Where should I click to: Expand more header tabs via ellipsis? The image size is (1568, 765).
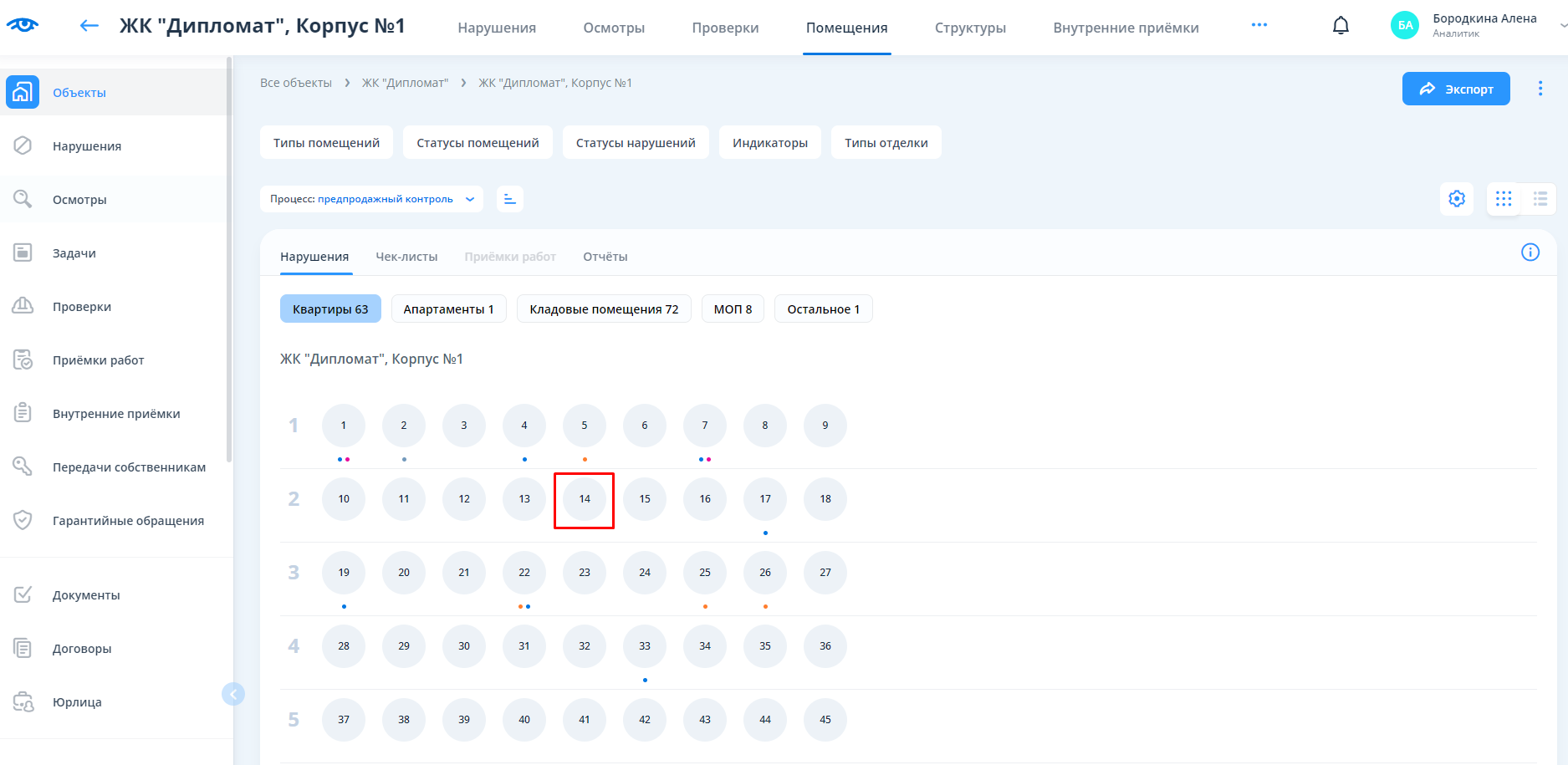pyautogui.click(x=1259, y=25)
